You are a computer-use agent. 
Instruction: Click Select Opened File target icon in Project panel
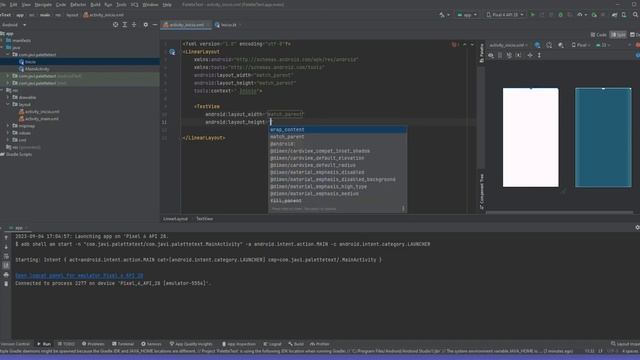[116, 25]
